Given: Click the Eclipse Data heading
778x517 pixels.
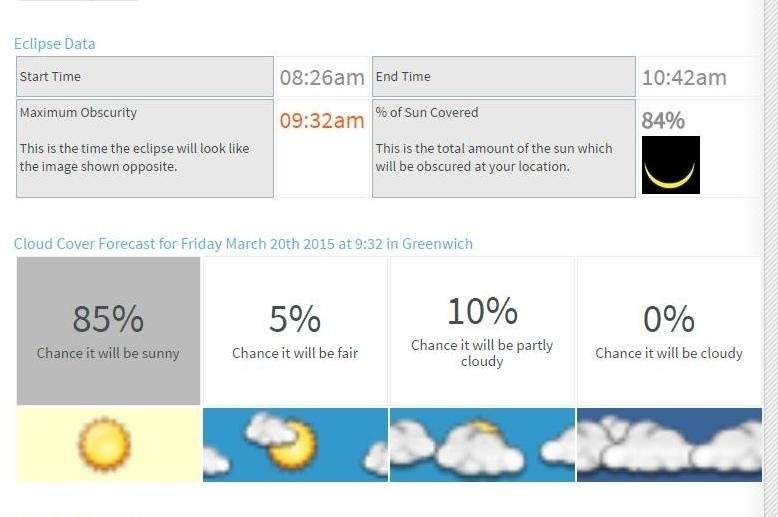Looking at the screenshot, I should pos(55,44).
